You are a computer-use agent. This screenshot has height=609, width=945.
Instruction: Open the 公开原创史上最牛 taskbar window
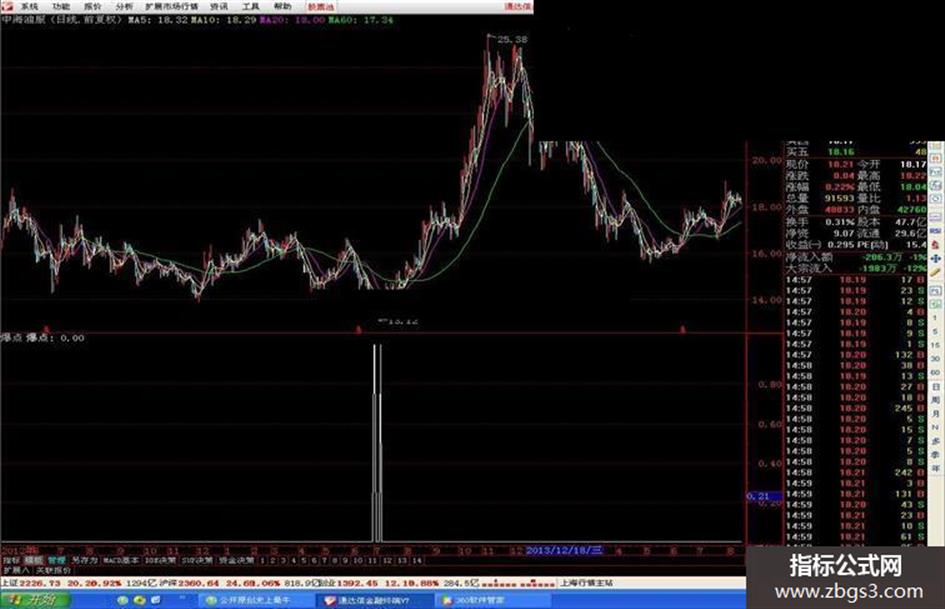(254, 601)
